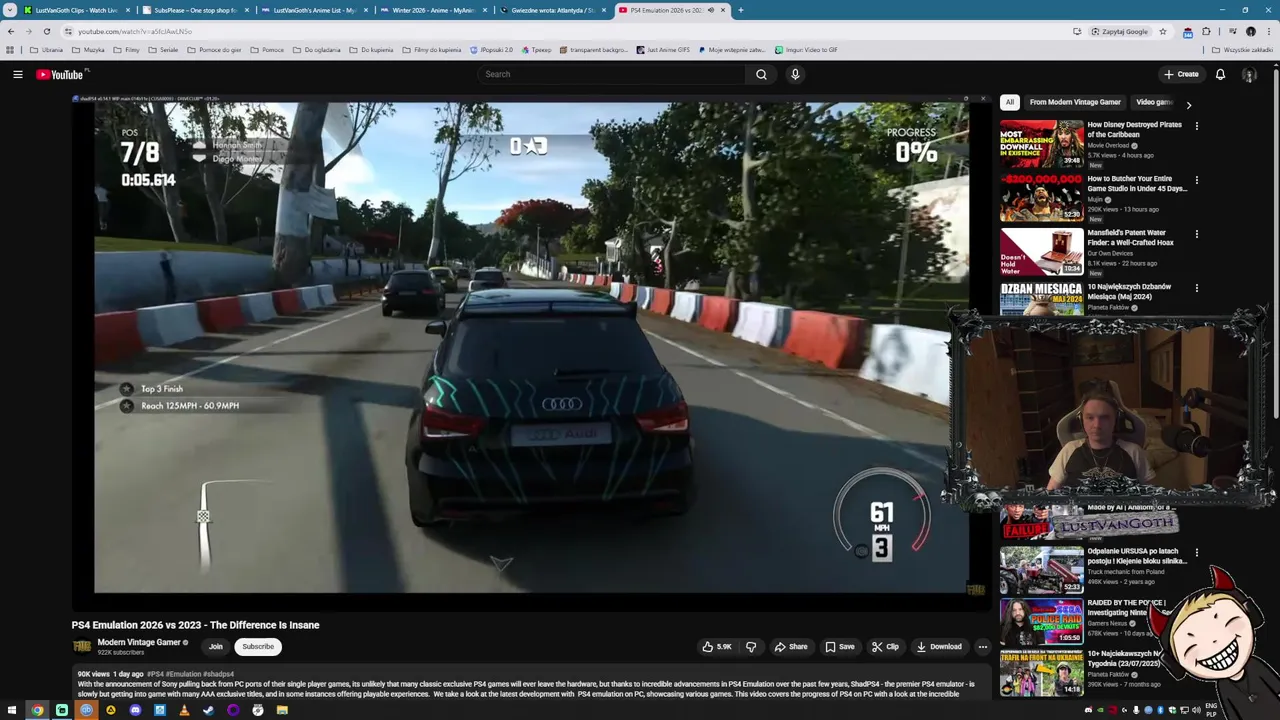Switch to Winter 2026 Anime tab
Screen dimensions: 1280x720
tap(433, 10)
